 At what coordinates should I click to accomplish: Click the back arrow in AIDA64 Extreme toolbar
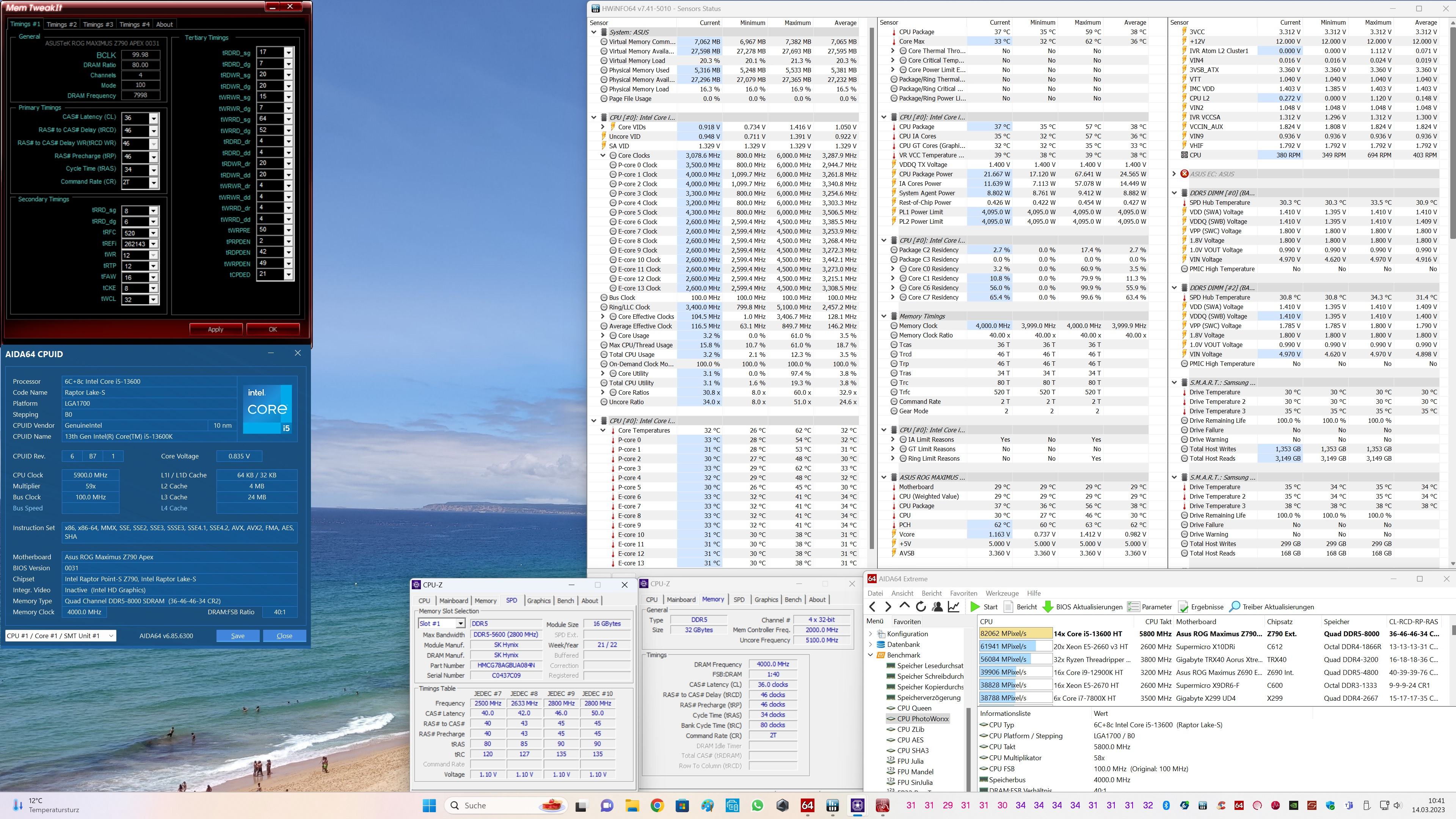pos(872,607)
